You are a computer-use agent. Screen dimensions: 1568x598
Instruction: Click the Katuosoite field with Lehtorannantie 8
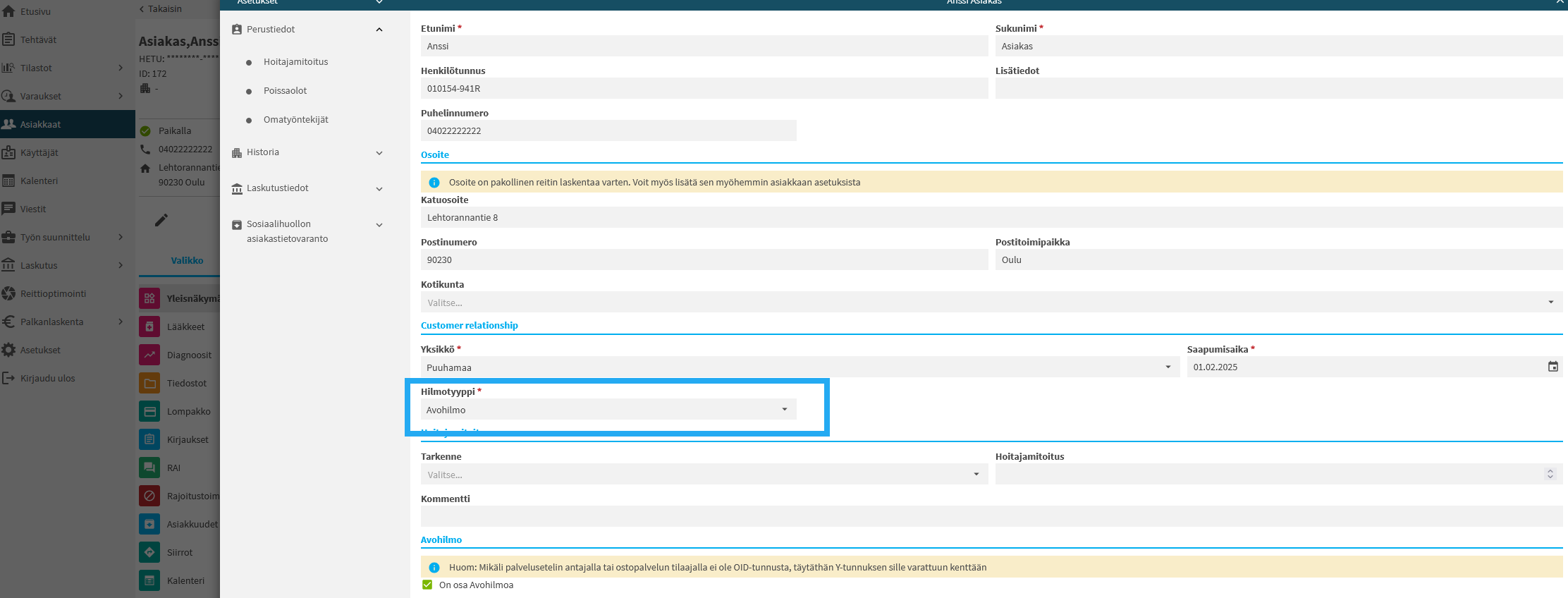tap(992, 217)
